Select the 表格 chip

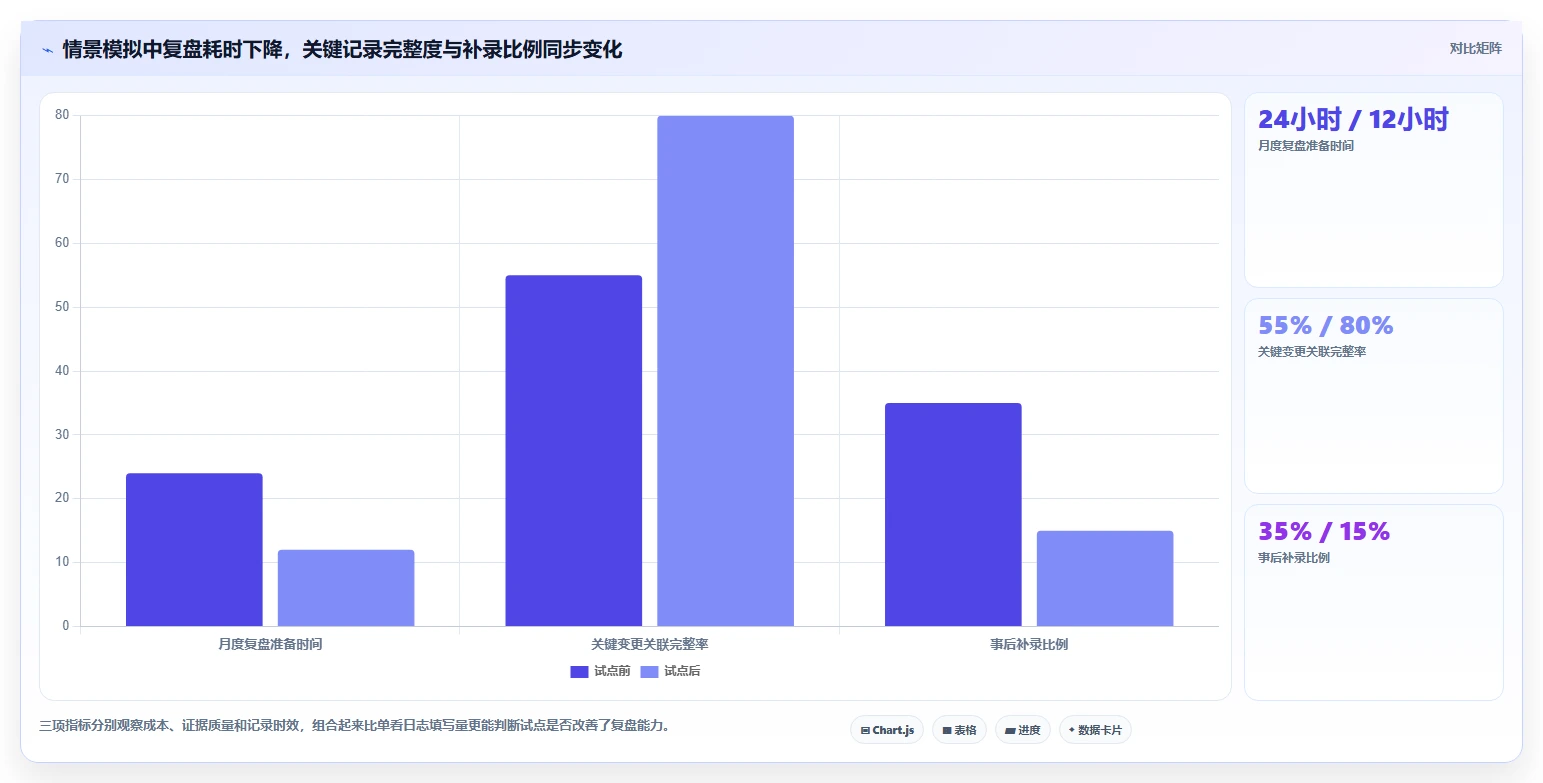click(959, 730)
